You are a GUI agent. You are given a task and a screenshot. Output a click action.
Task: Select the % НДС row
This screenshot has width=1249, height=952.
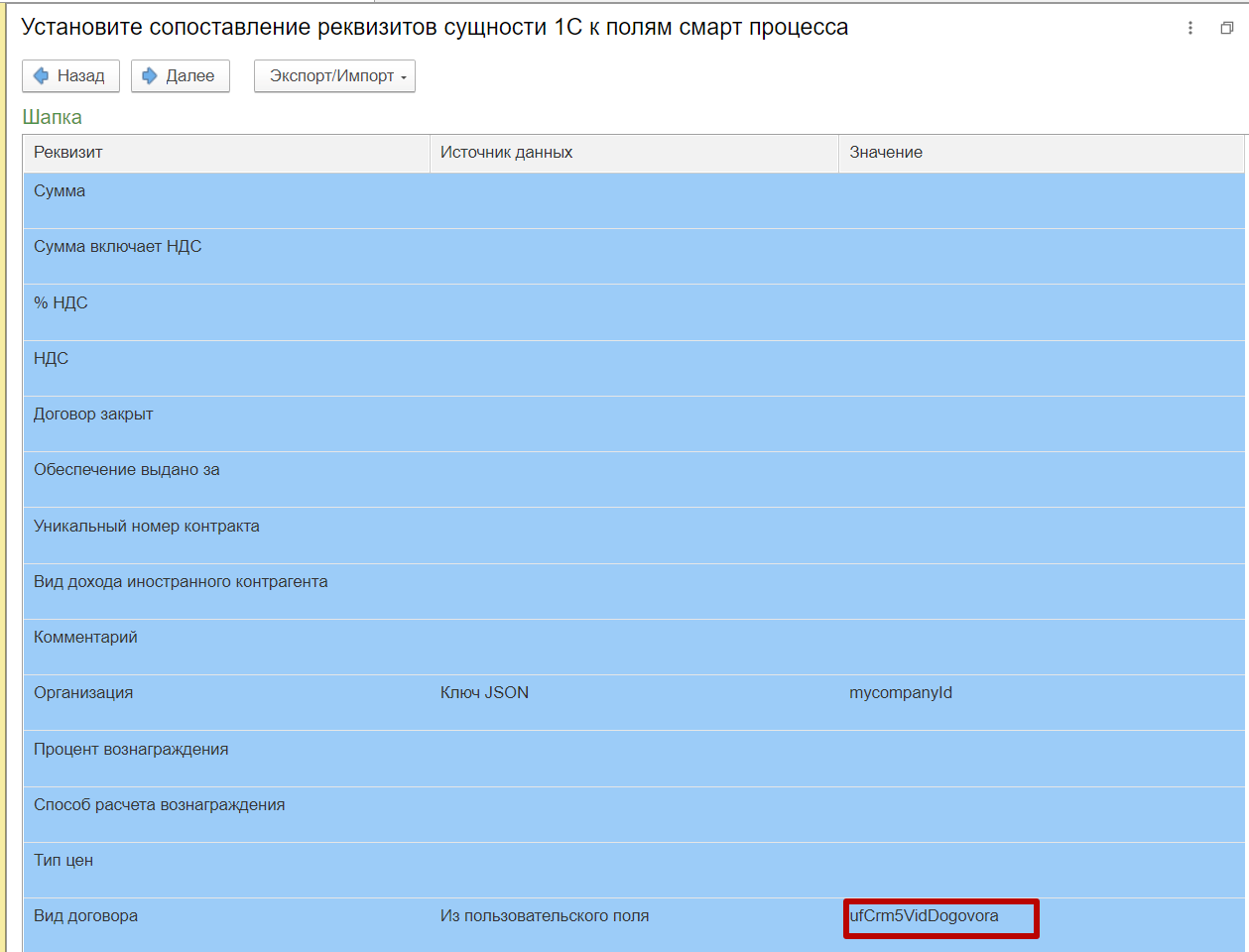point(61,303)
